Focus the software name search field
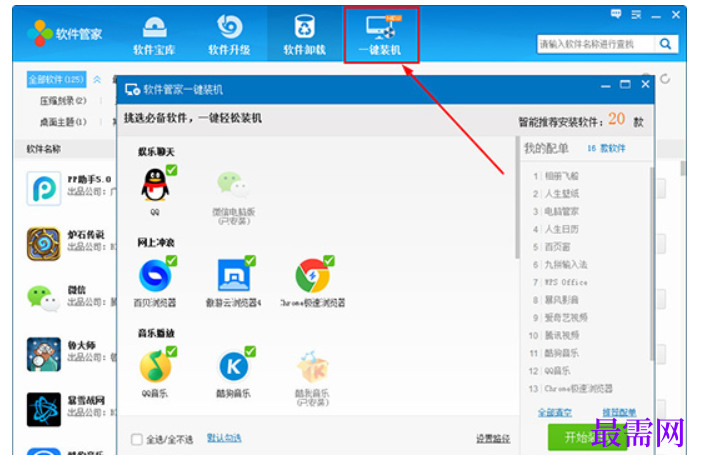Viewport: 703px width, 464px height. pos(596,44)
